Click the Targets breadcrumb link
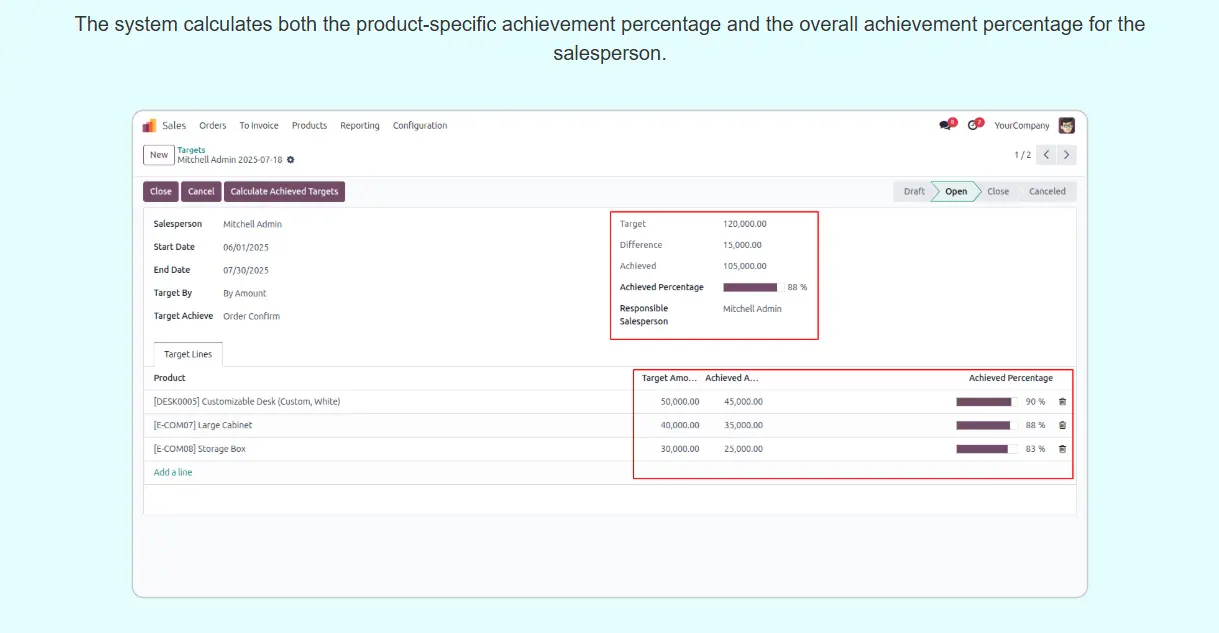1219x633 pixels. coord(191,150)
